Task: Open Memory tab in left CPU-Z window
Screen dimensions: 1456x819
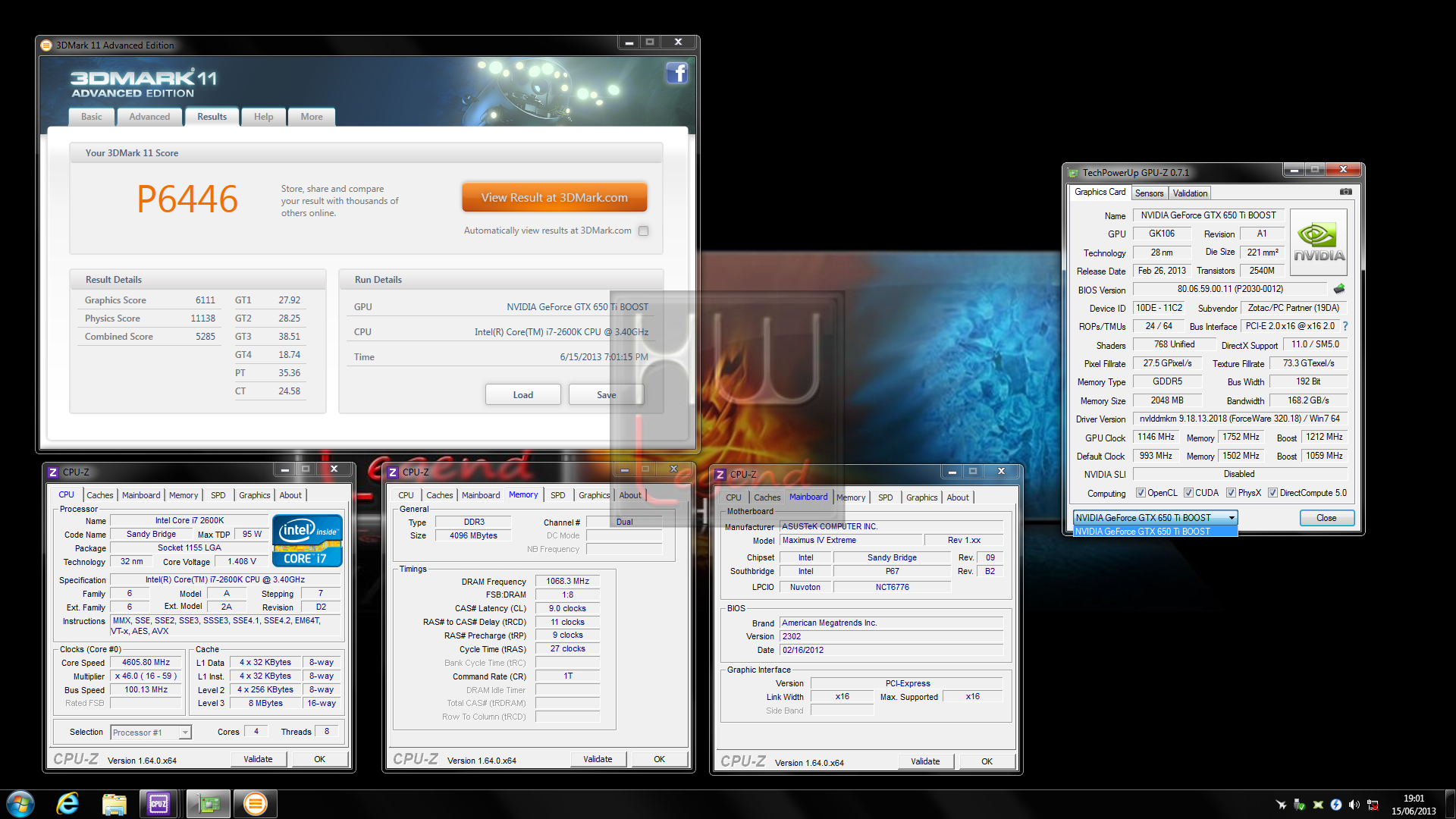Action: coord(184,495)
